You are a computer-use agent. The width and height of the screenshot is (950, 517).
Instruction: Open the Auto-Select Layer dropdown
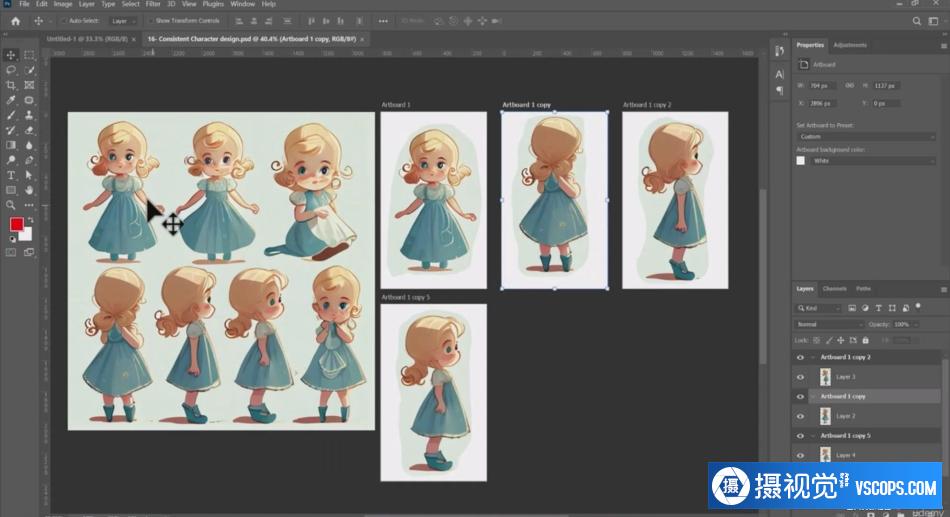pyautogui.click(x=124, y=21)
